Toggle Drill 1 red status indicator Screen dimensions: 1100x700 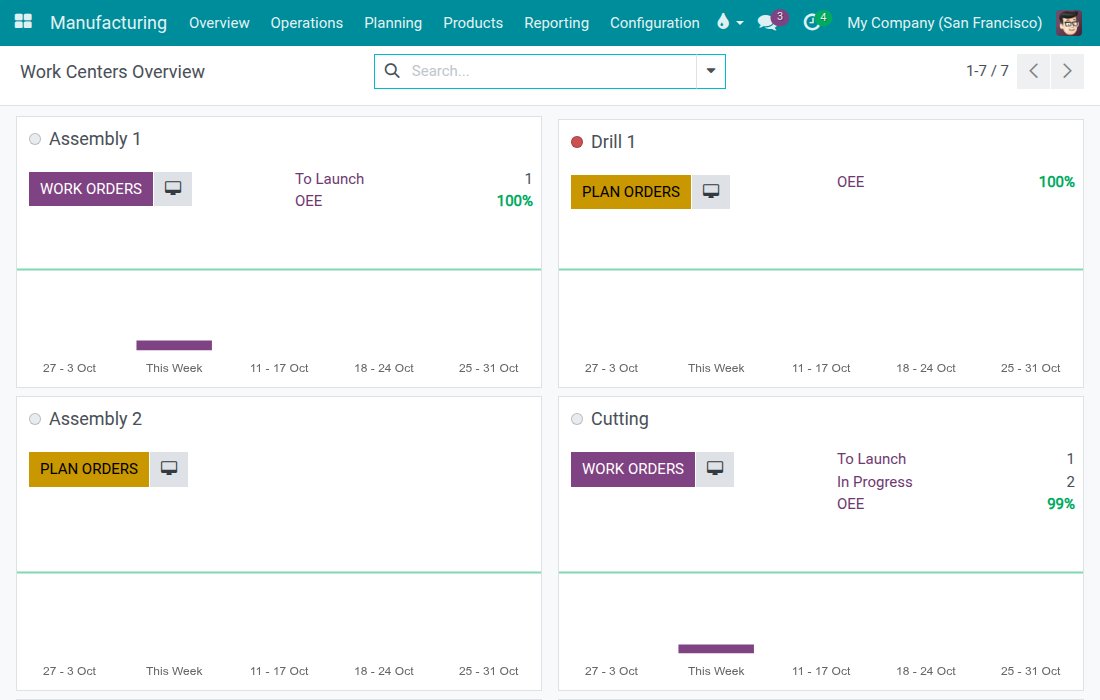pyautogui.click(x=577, y=142)
